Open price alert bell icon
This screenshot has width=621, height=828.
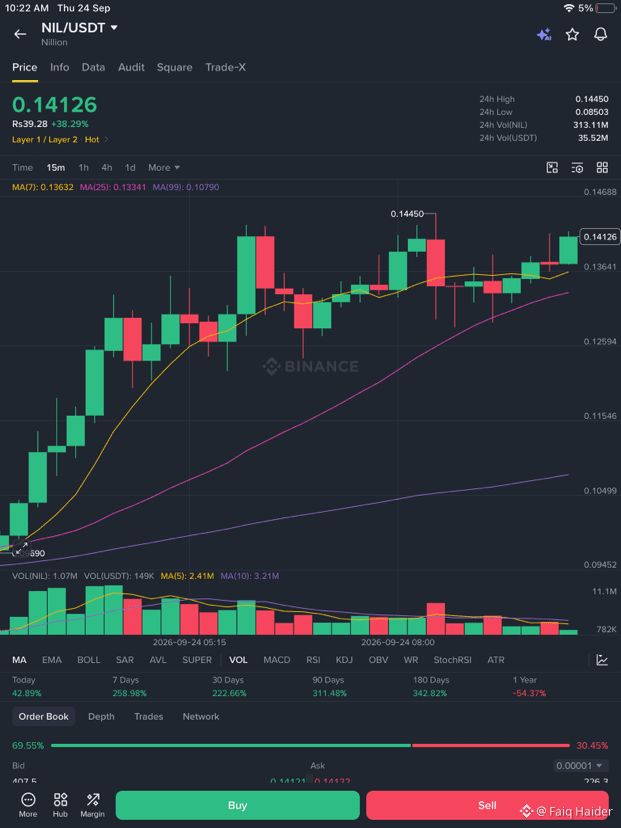[x=601, y=35]
